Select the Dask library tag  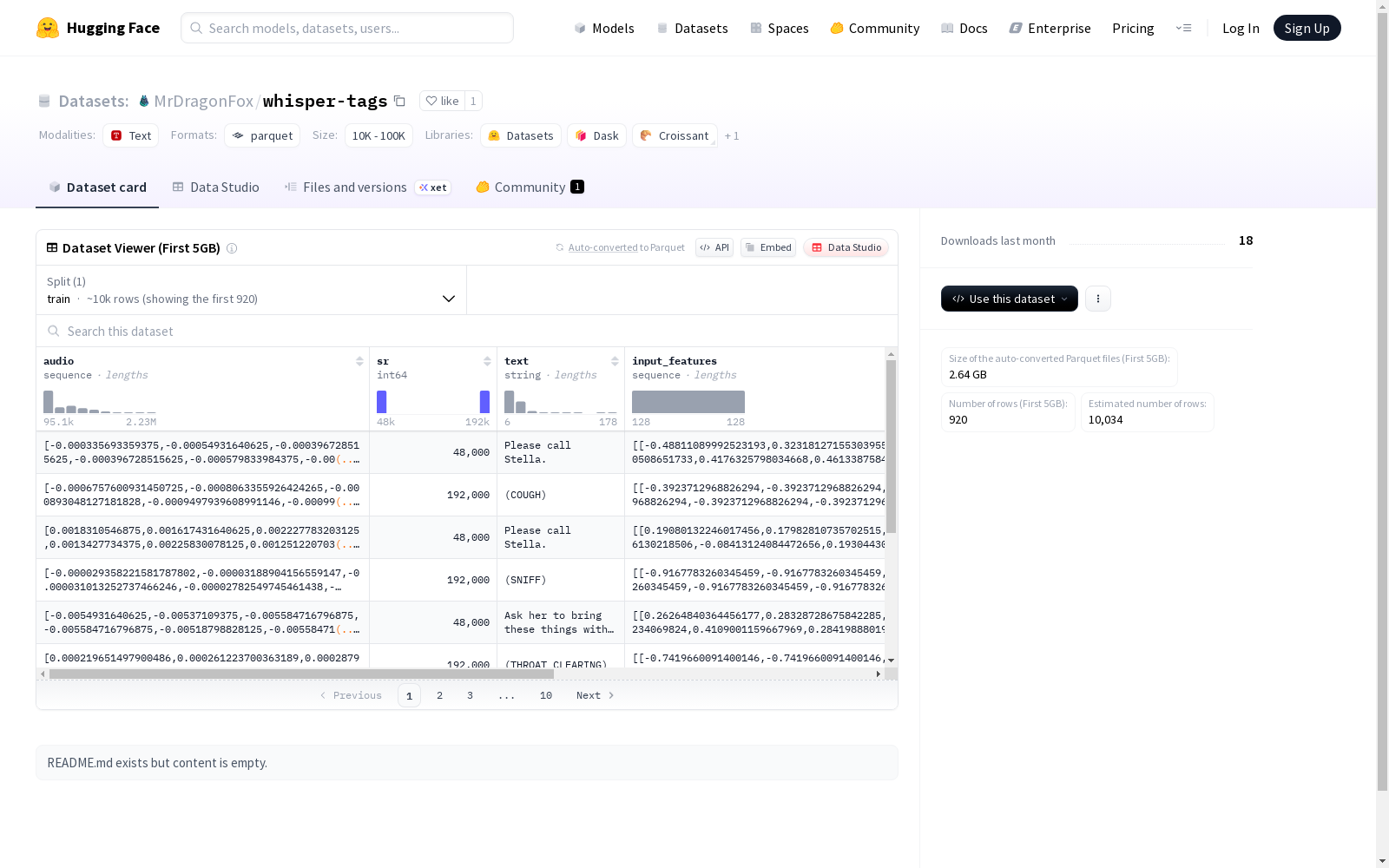[x=596, y=135]
